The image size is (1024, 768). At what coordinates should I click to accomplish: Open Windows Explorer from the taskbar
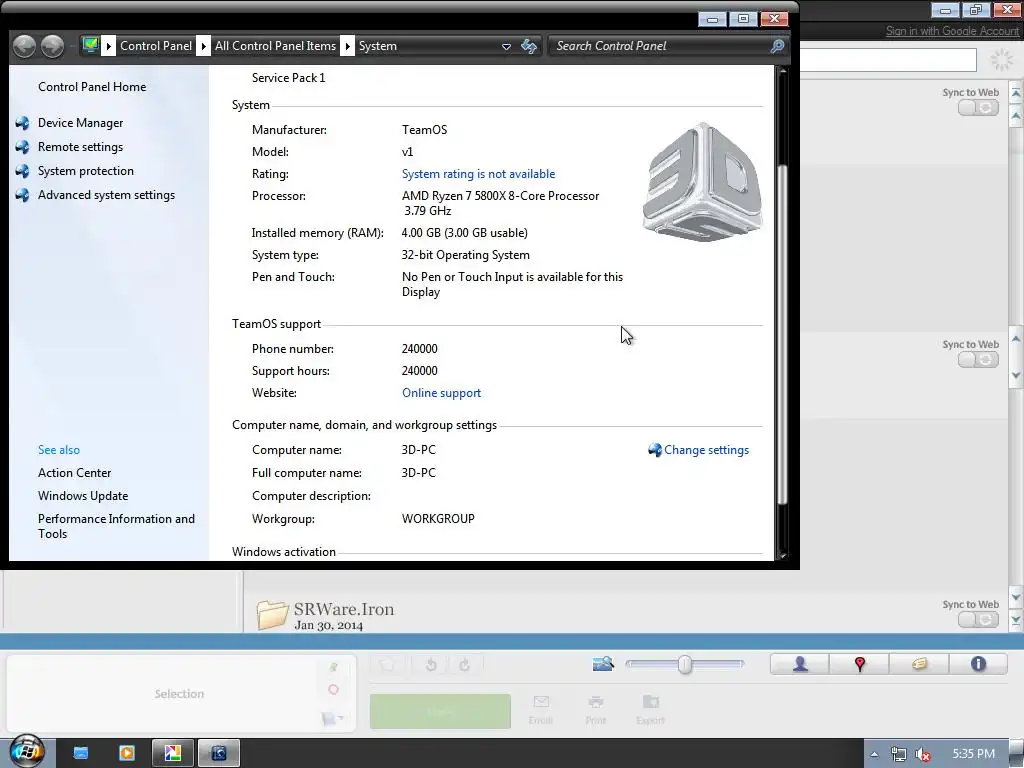pyautogui.click(x=80, y=753)
